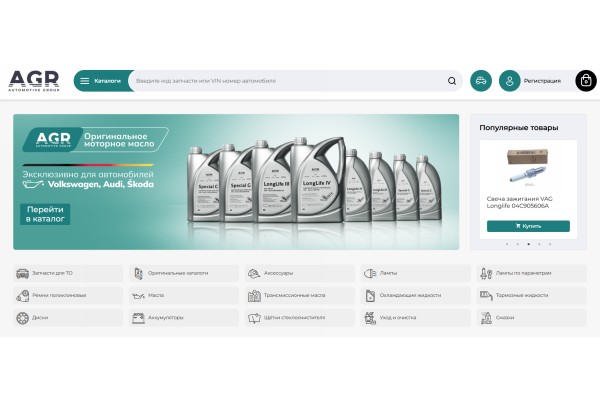
Task: Click the Регистрация link
Action: 542,81
